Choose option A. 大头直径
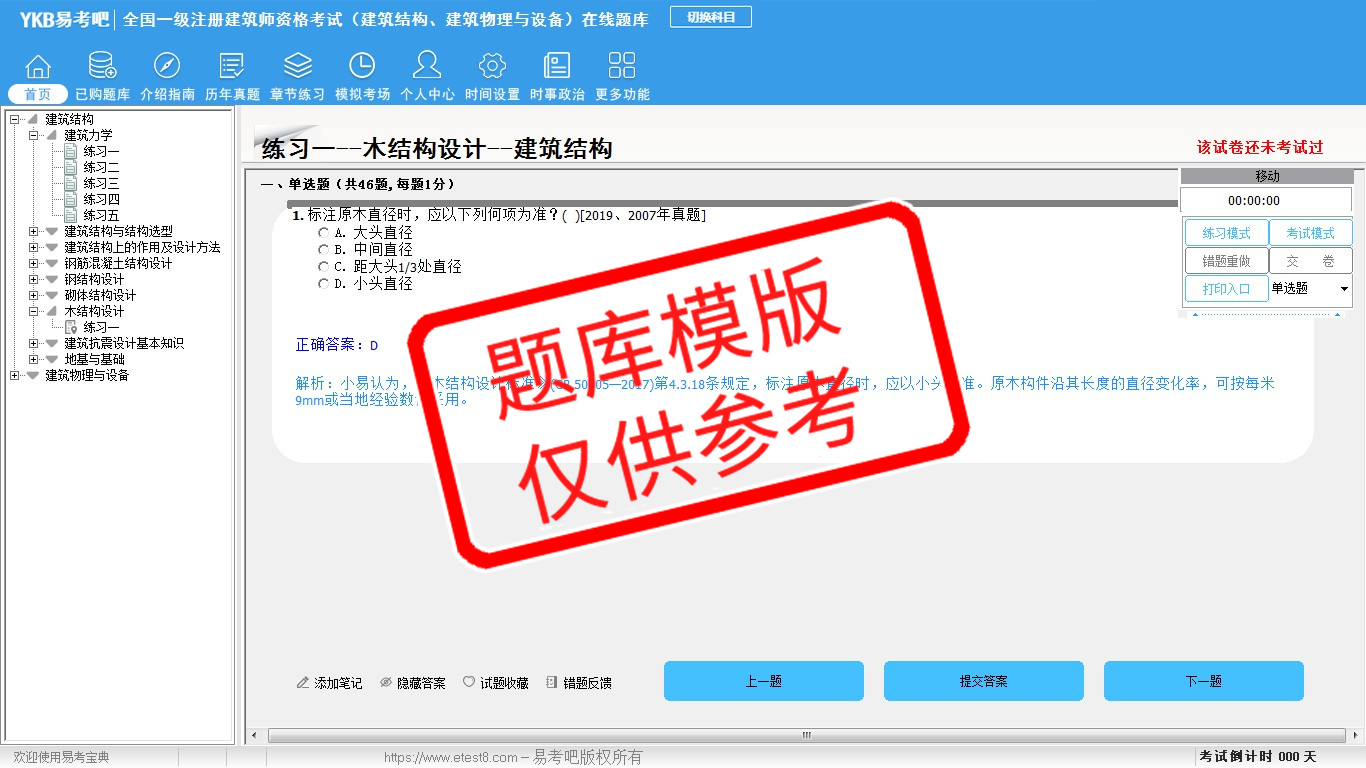1366x768 pixels. (x=323, y=233)
